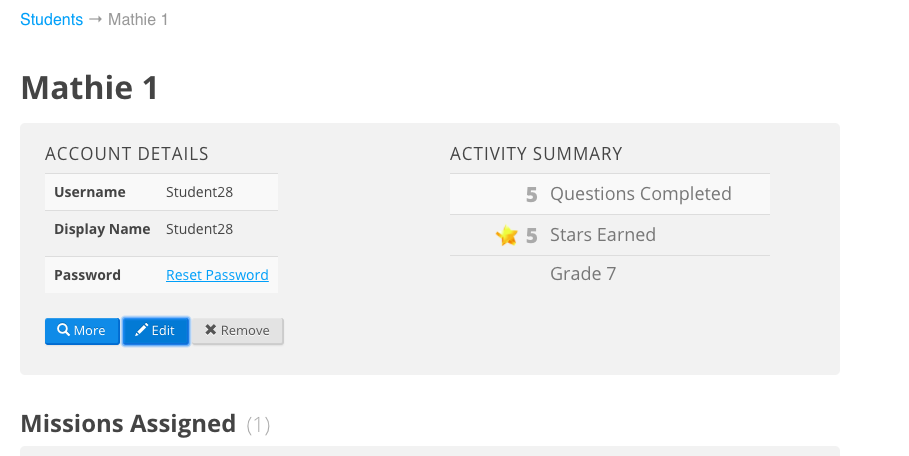Click the Edit button
This screenshot has height=456, width=909.
coord(155,331)
